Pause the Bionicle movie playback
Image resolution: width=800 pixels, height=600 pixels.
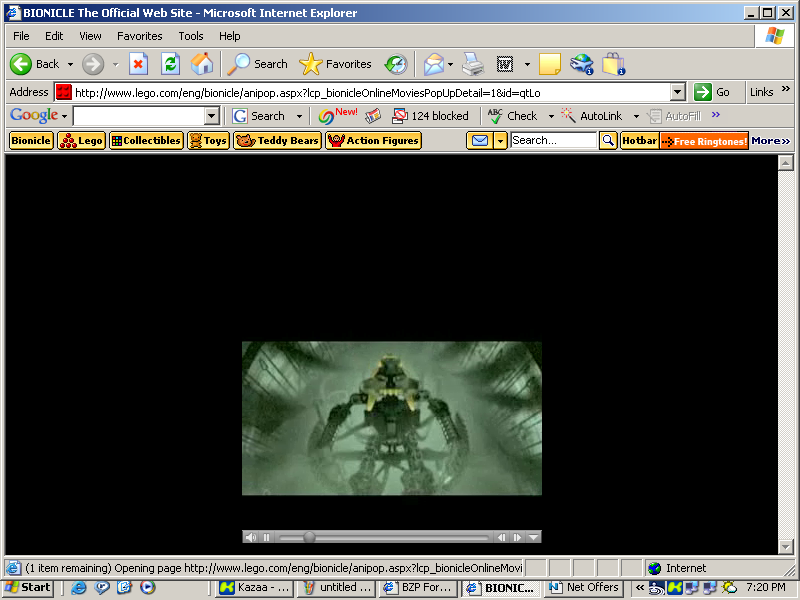266,536
